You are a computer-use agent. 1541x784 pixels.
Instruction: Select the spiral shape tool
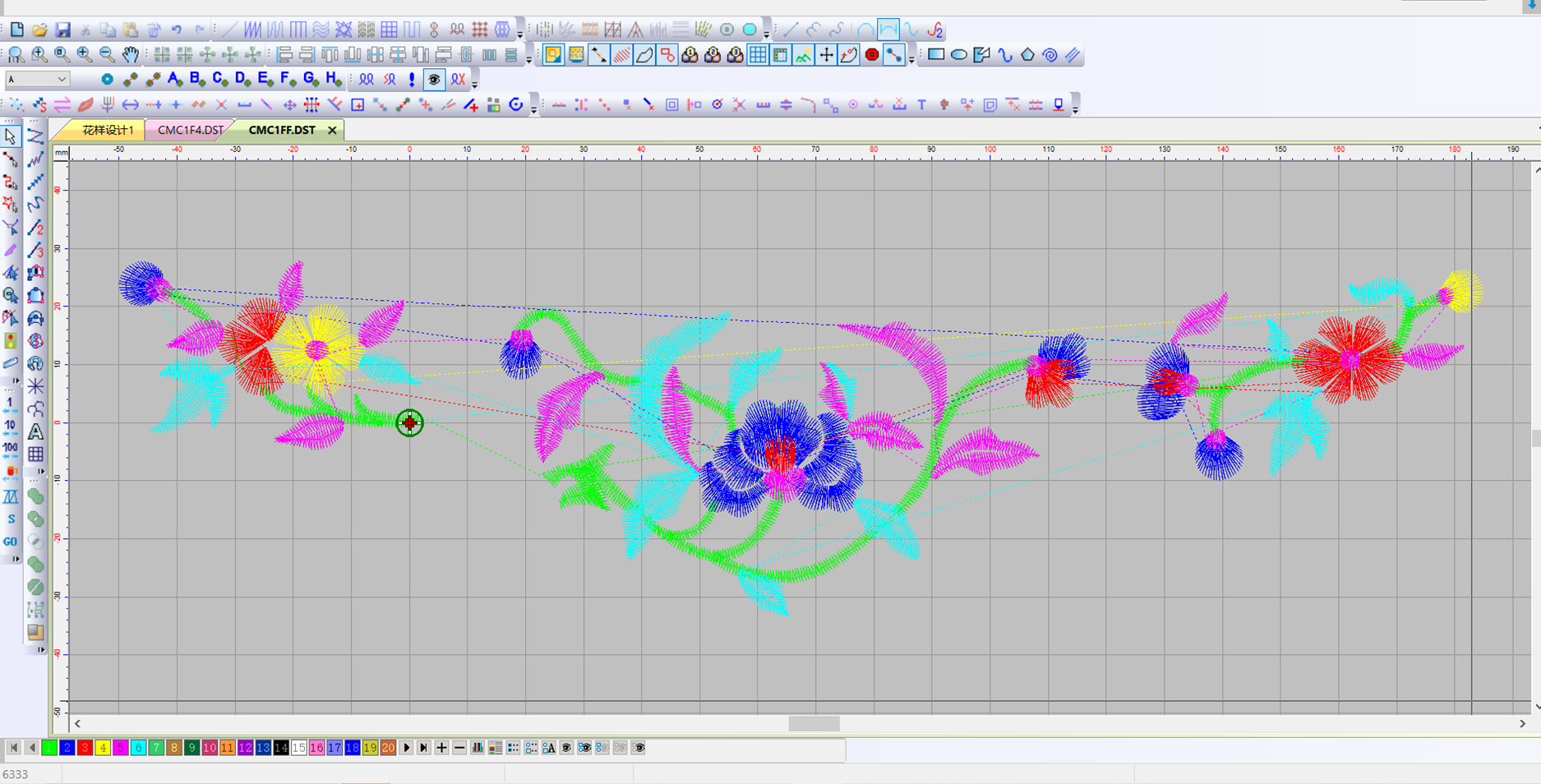click(1050, 55)
